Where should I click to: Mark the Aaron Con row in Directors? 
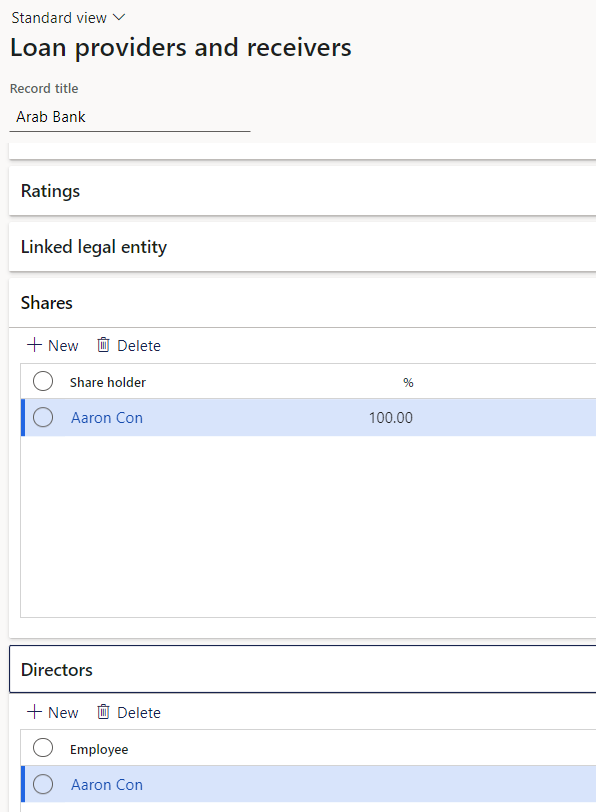43,785
